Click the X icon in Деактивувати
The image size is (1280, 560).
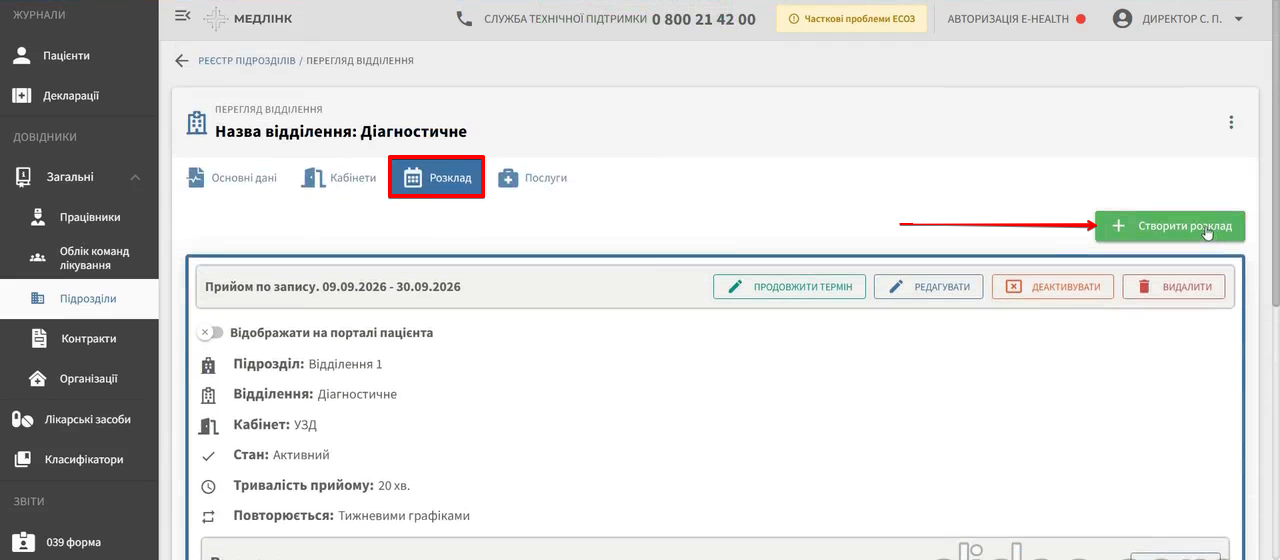click(x=1013, y=286)
